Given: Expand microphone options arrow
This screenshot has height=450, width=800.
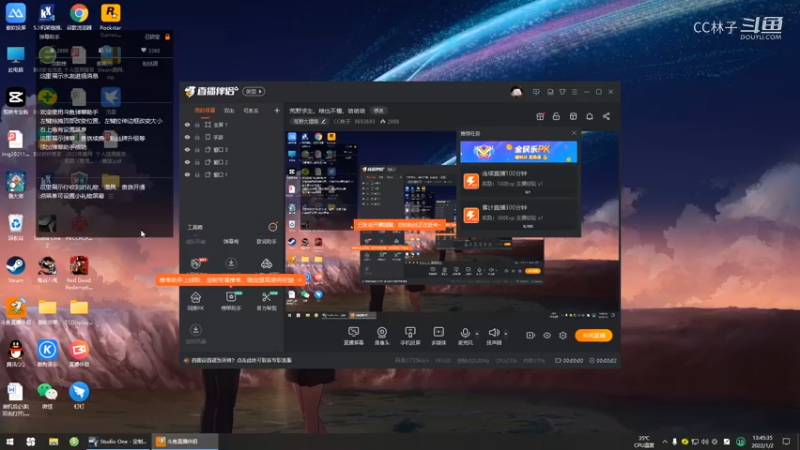Looking at the screenshot, I should pyautogui.click(x=477, y=334).
